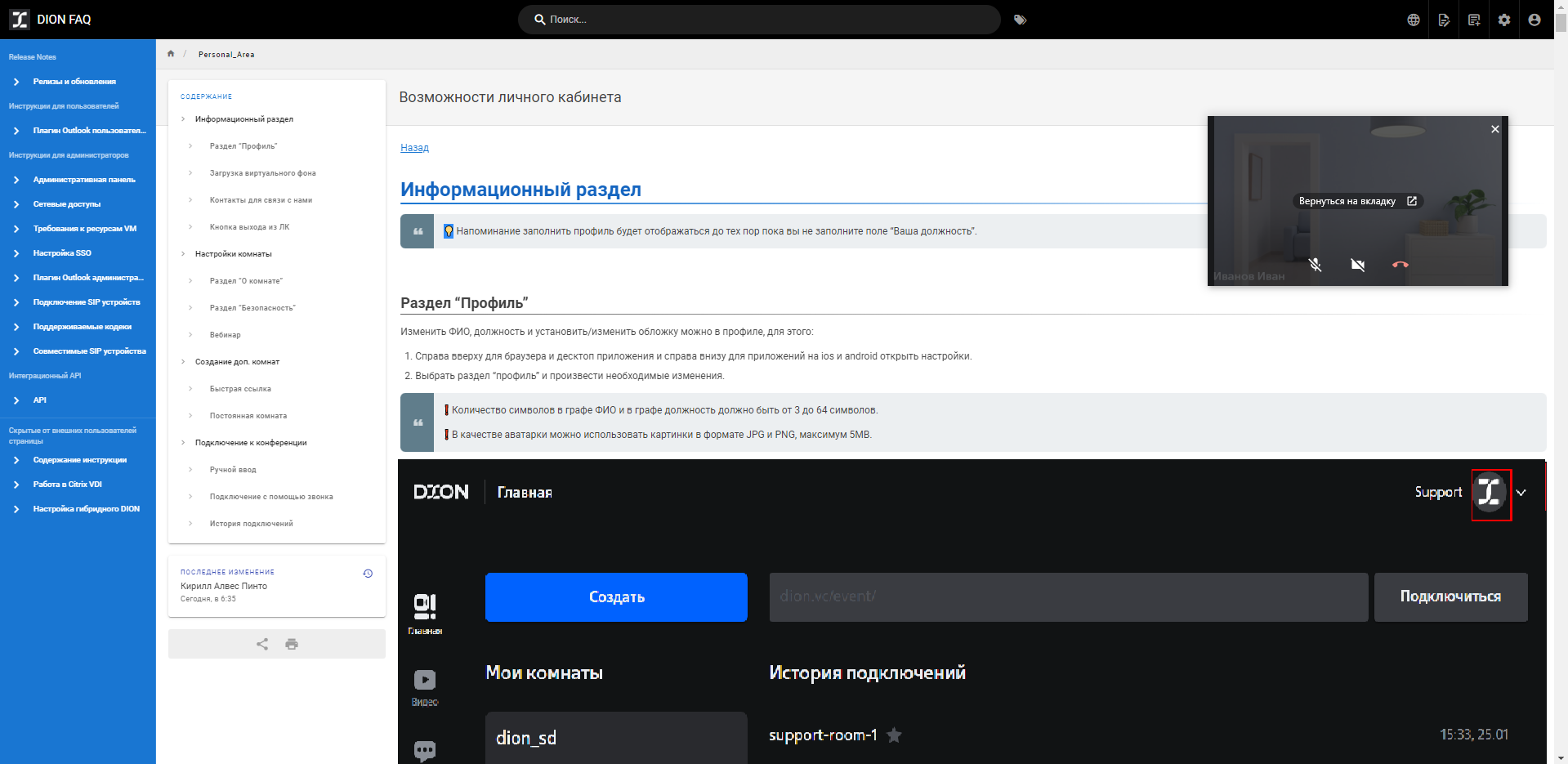Click the edit page icon in header
The width and height of the screenshot is (1568, 764).
point(1444,20)
